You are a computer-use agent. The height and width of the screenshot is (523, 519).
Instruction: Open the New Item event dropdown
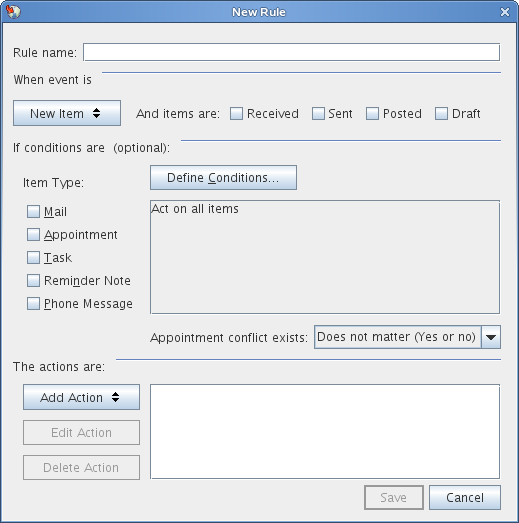[x=67, y=113]
